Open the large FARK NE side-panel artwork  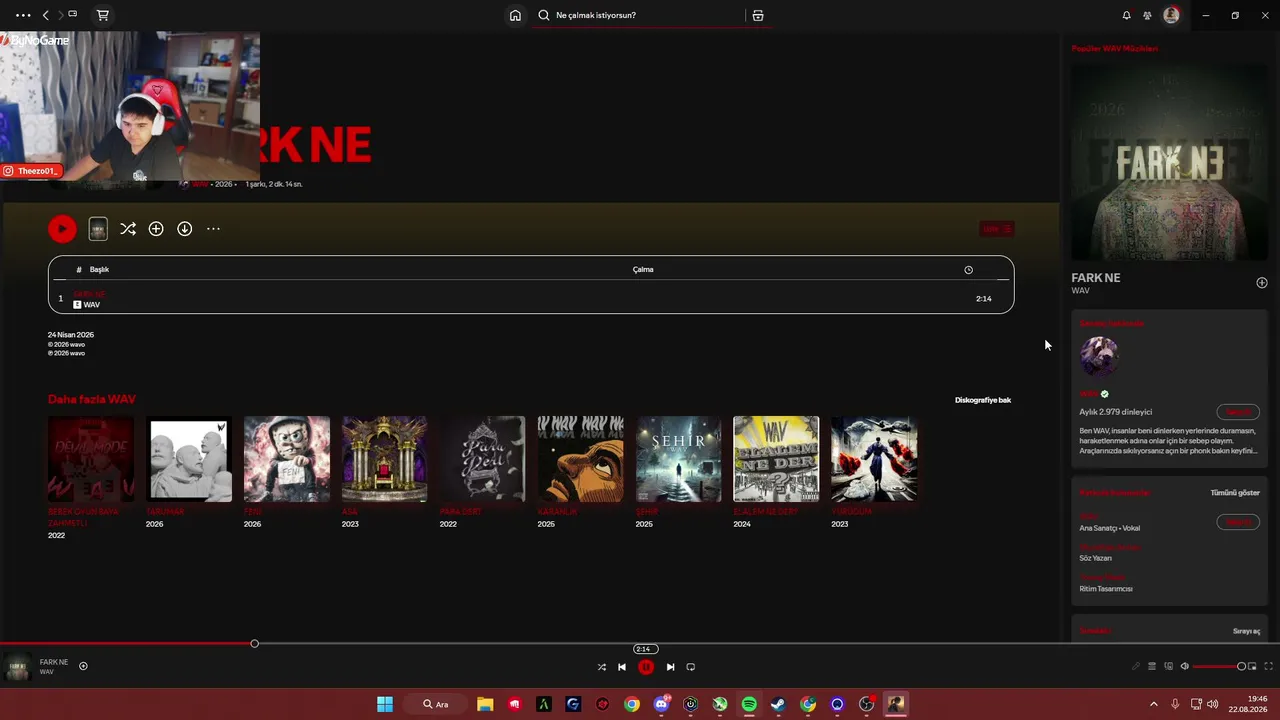tap(1169, 163)
